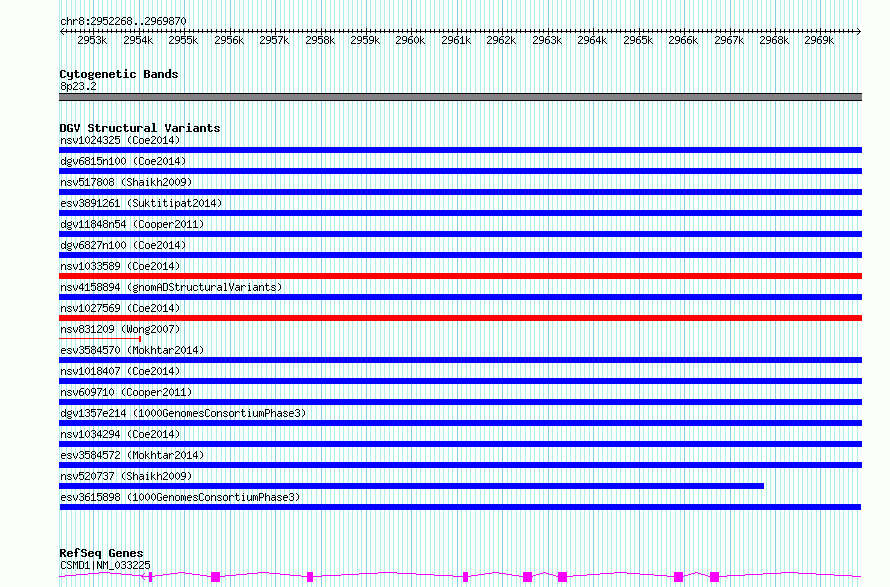
Task: Open the esv3615898 1000GenomesConsortiumPhase3 label
Action: pos(180,497)
